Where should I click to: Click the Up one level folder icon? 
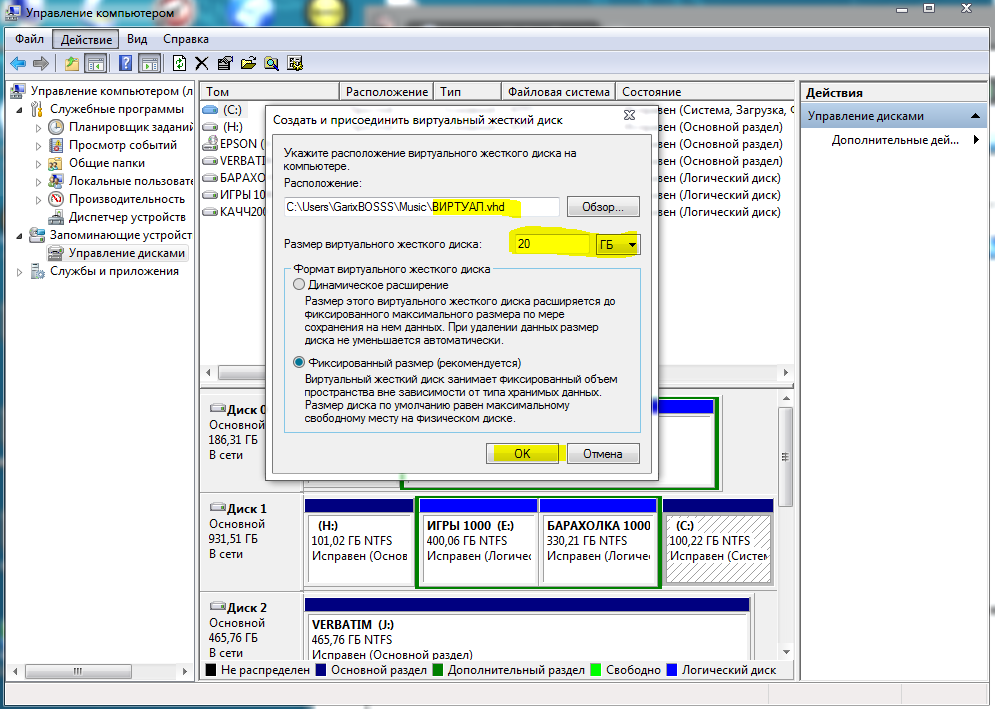pyautogui.click(x=72, y=63)
